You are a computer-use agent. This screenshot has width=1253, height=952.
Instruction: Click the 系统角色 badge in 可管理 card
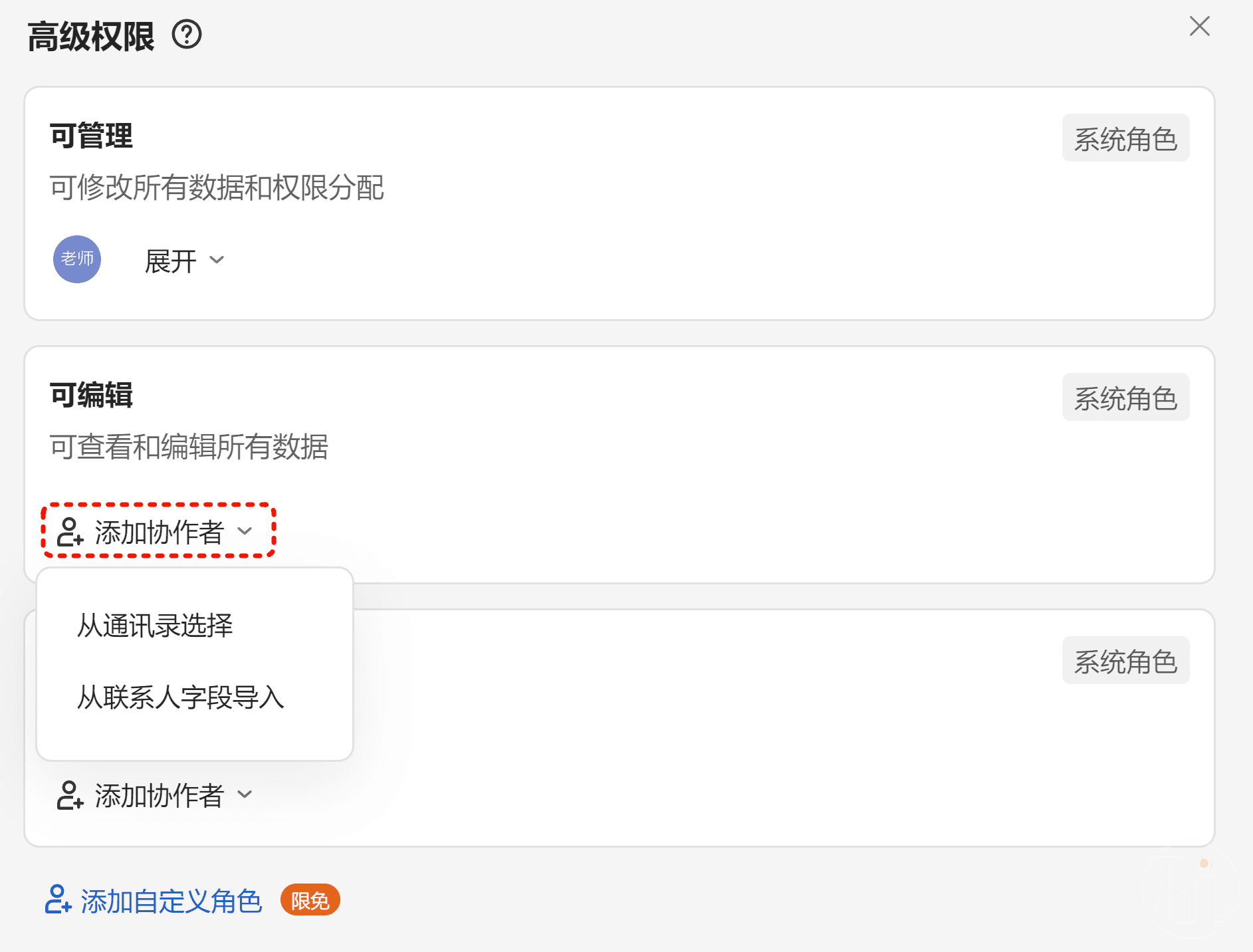[1125, 138]
